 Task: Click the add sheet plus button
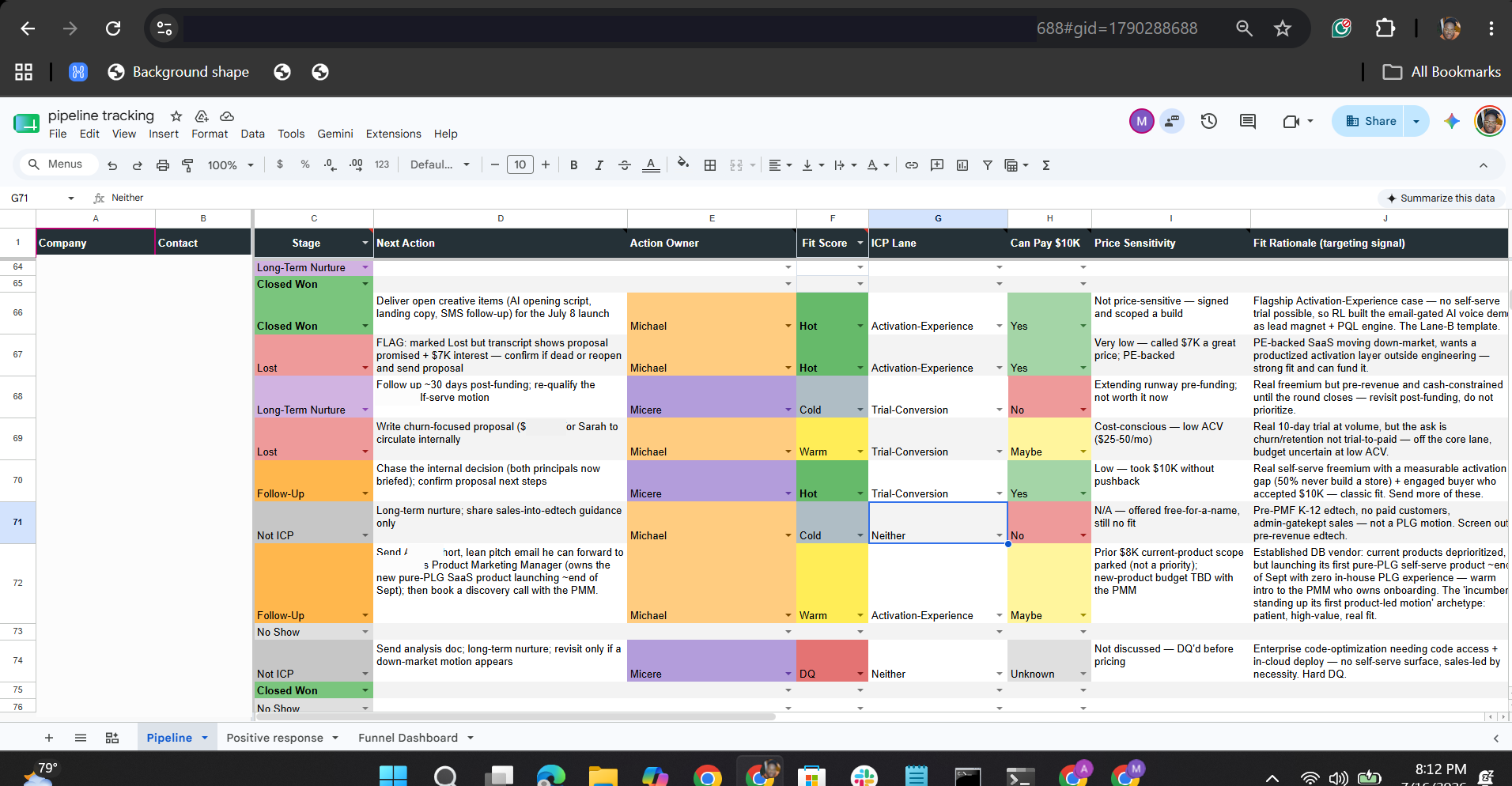click(x=49, y=738)
